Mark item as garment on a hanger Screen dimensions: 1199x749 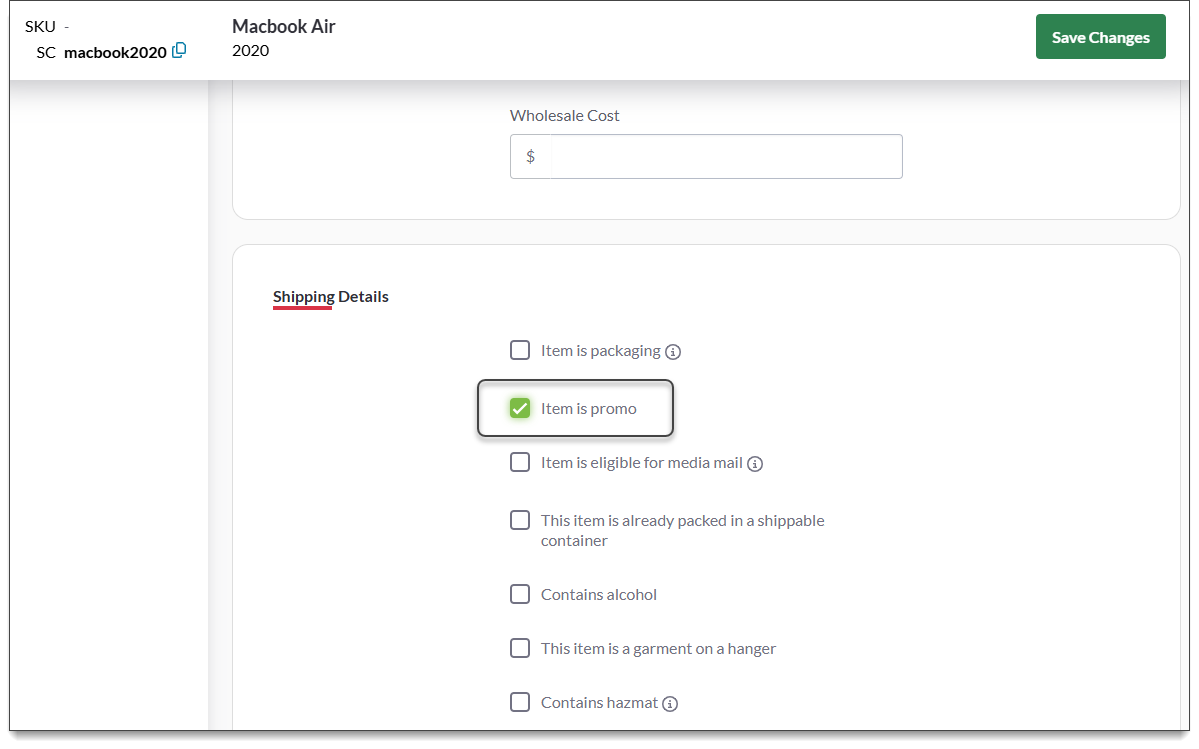(520, 648)
